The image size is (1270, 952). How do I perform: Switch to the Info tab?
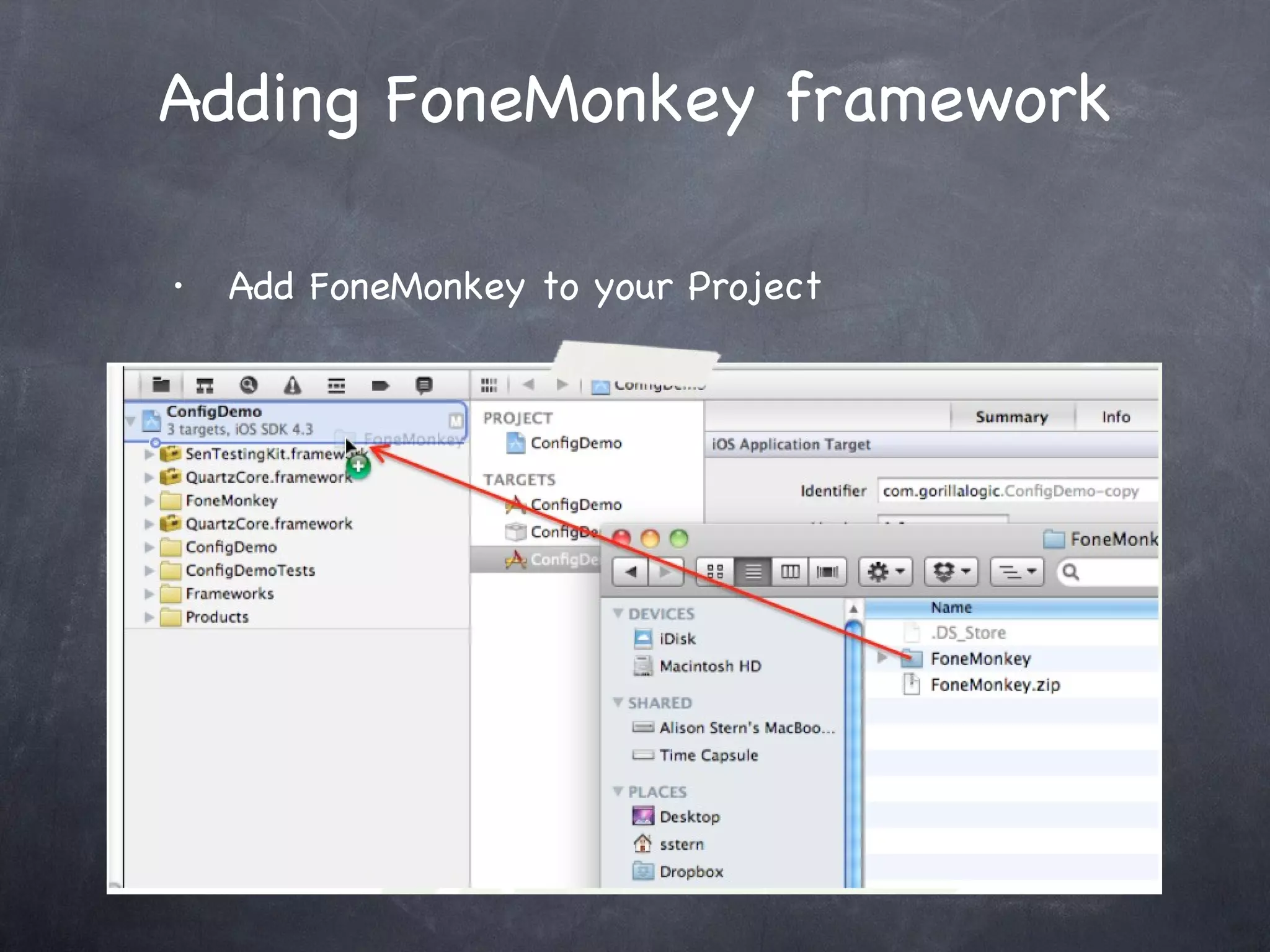[1116, 417]
